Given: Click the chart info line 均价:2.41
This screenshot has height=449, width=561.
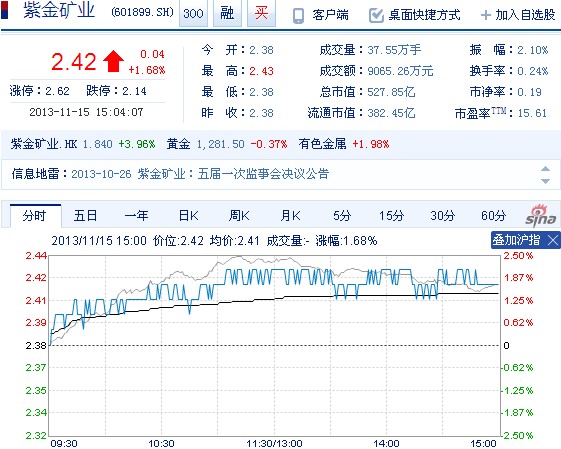Looking at the screenshot, I should tap(235, 240).
